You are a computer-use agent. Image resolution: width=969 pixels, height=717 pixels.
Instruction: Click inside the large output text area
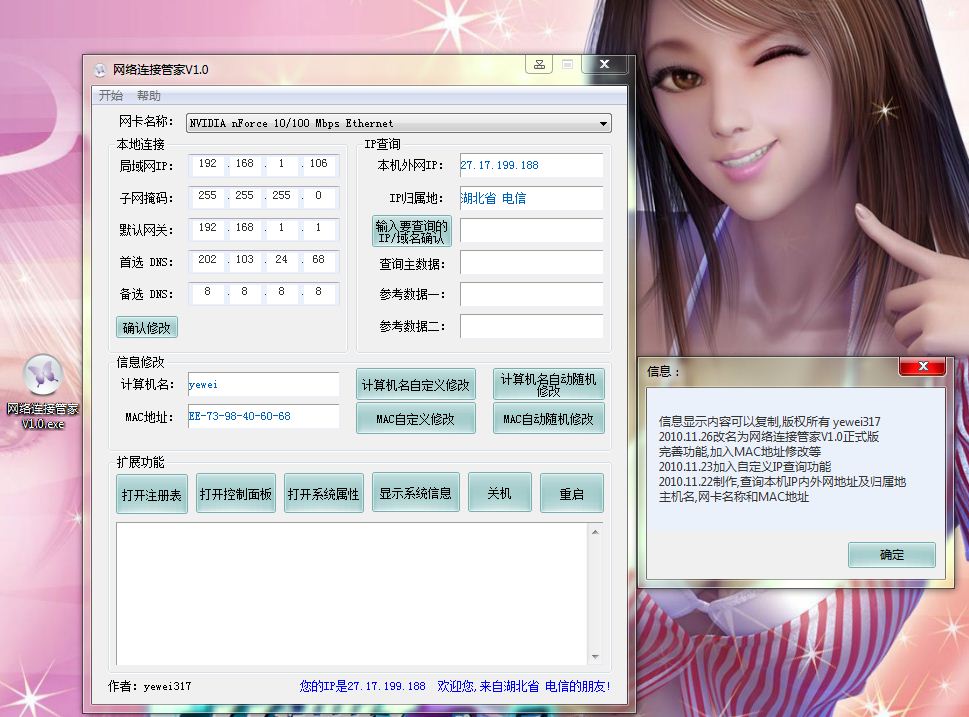tap(352, 593)
